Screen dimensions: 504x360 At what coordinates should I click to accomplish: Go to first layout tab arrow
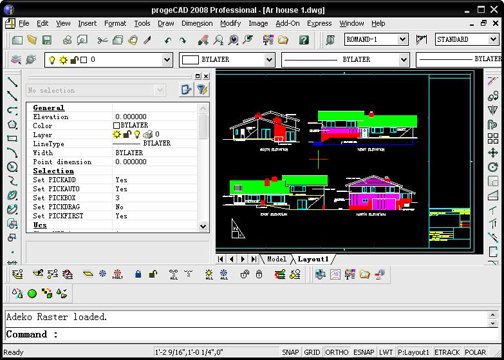221,259
